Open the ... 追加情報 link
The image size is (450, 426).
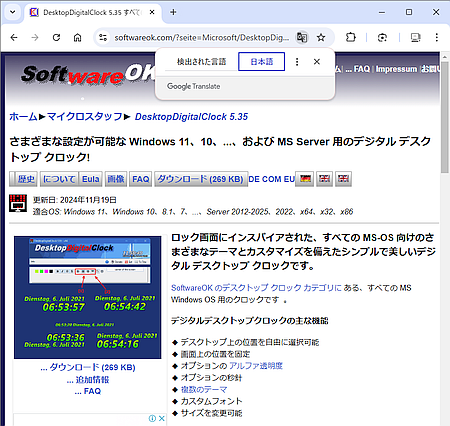[x=88, y=380]
